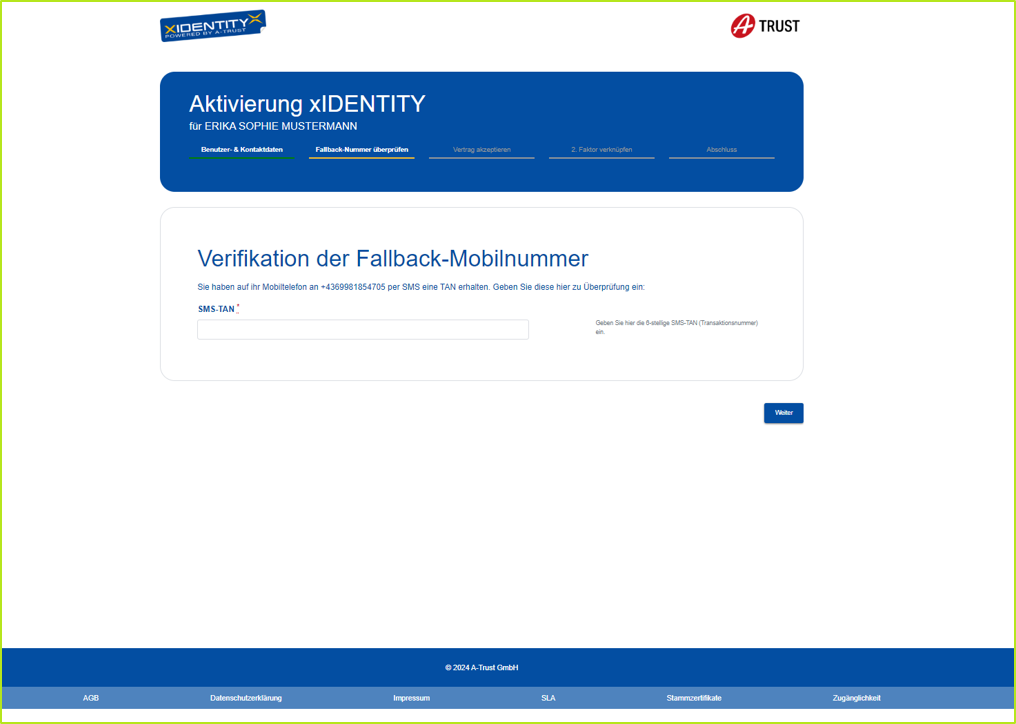
Task: Click the 2024 A-Trust GmbH copyright text
Action: click(481, 667)
